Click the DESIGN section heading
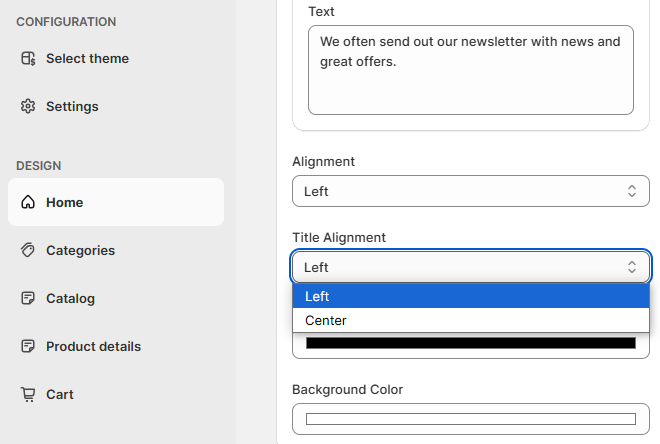The height and width of the screenshot is (444, 660). (x=39, y=166)
